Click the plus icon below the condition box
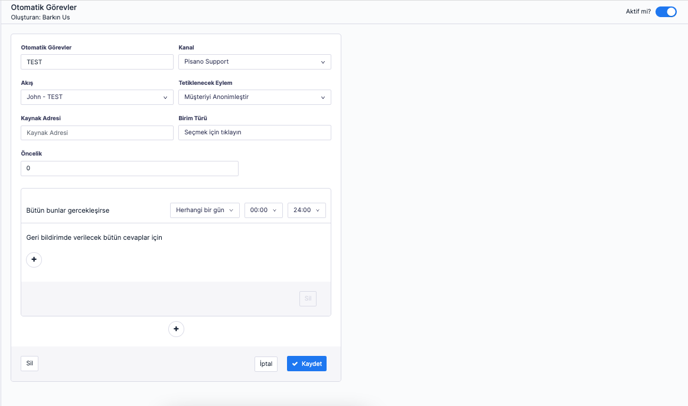This screenshot has height=406, width=688. (176, 329)
